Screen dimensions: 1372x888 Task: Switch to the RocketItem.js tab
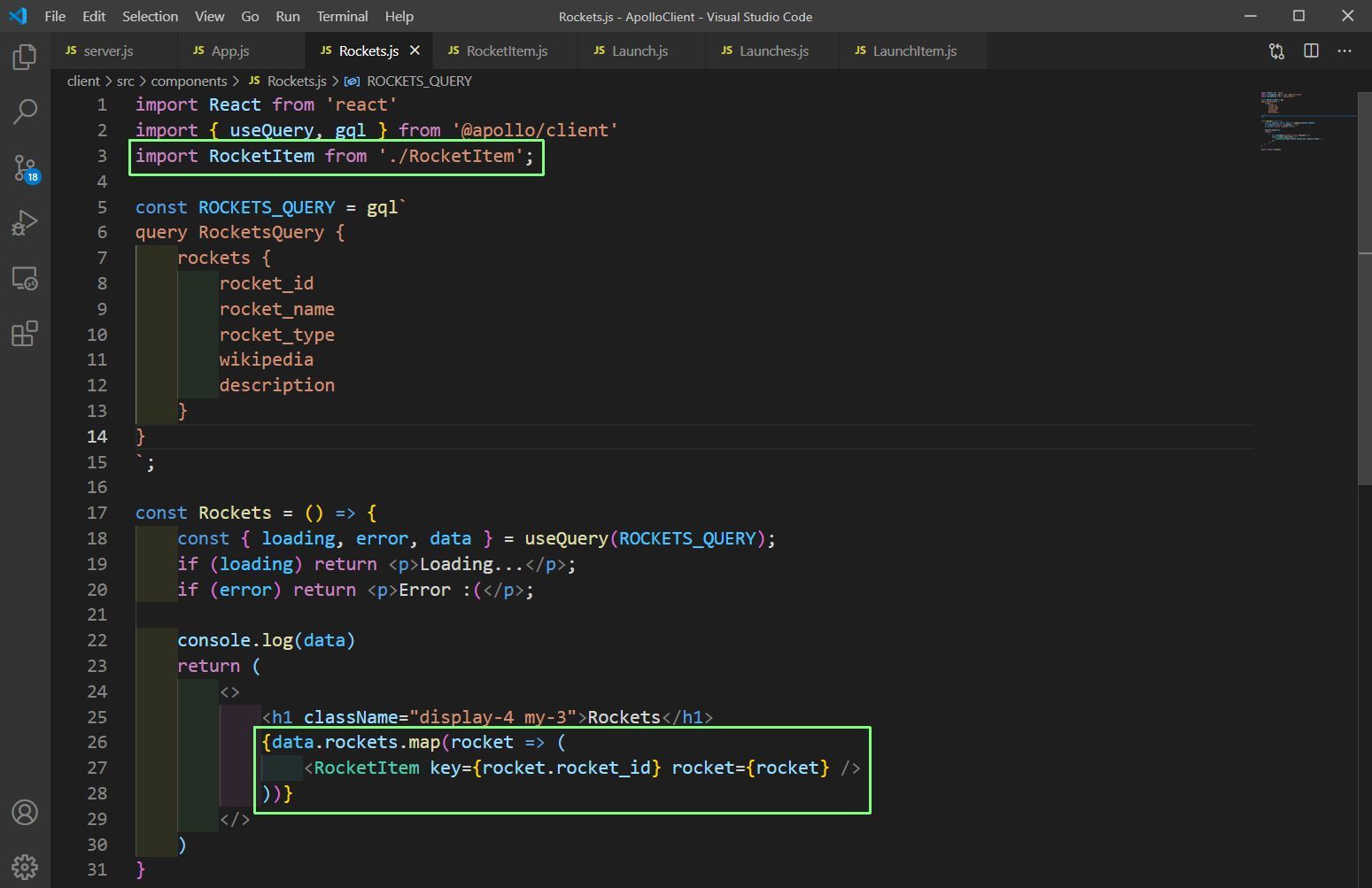506,50
